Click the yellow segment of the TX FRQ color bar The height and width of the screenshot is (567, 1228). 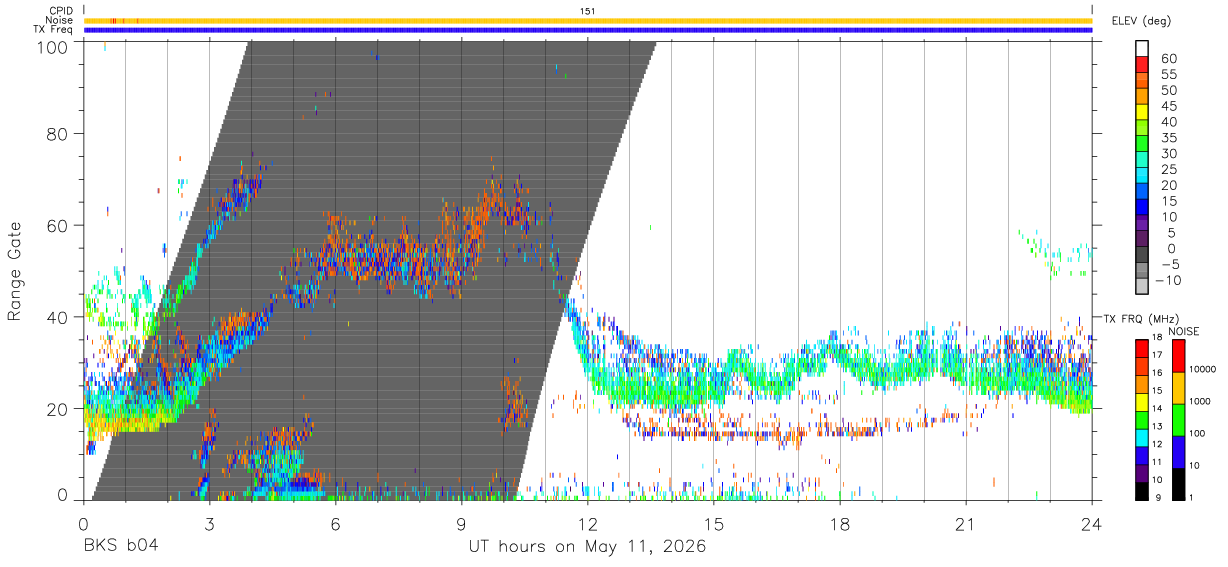click(x=1141, y=401)
